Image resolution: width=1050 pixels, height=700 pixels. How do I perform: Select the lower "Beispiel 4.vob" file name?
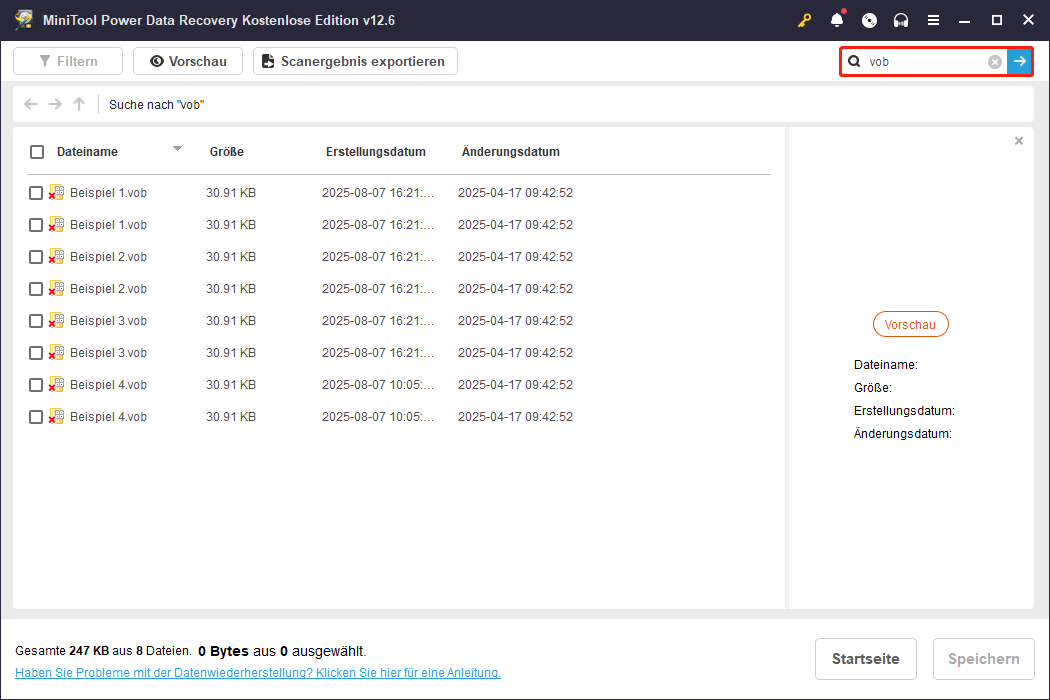point(108,417)
